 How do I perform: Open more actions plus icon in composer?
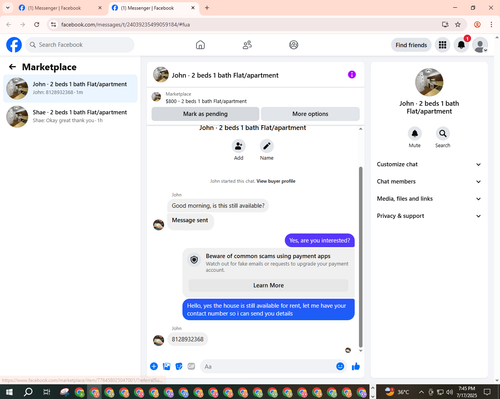pos(154,366)
